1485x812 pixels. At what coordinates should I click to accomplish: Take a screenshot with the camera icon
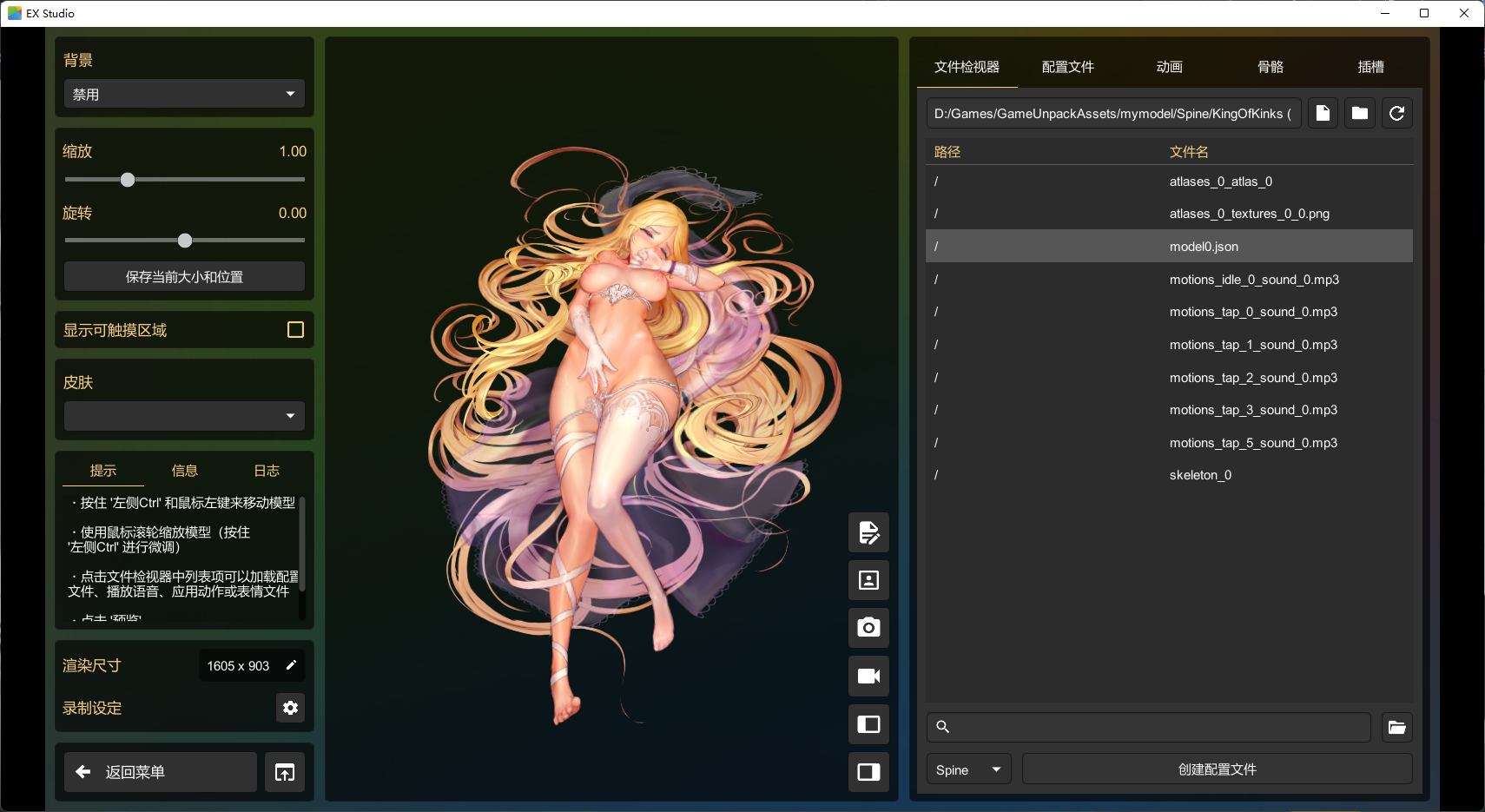pos(868,628)
